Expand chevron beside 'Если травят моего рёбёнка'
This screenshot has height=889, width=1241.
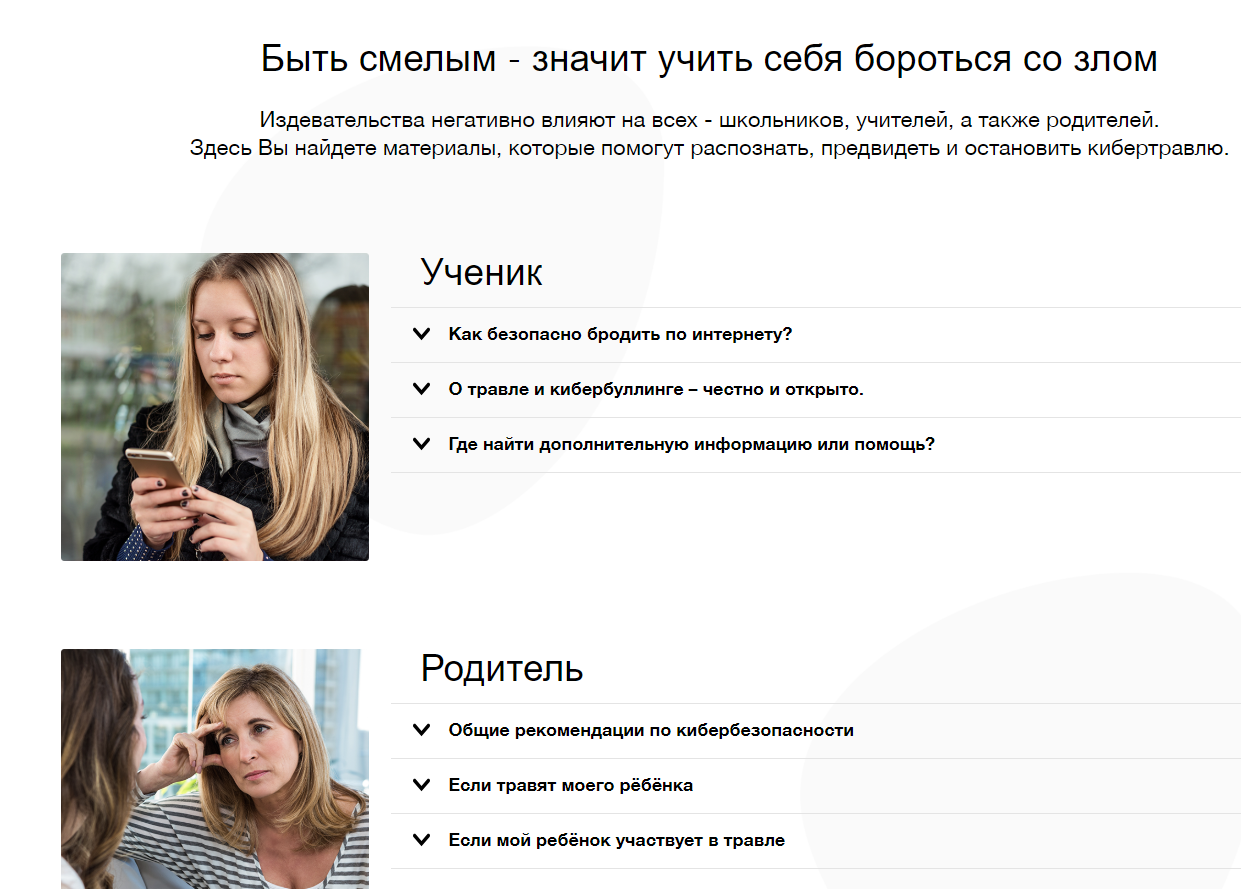point(421,785)
